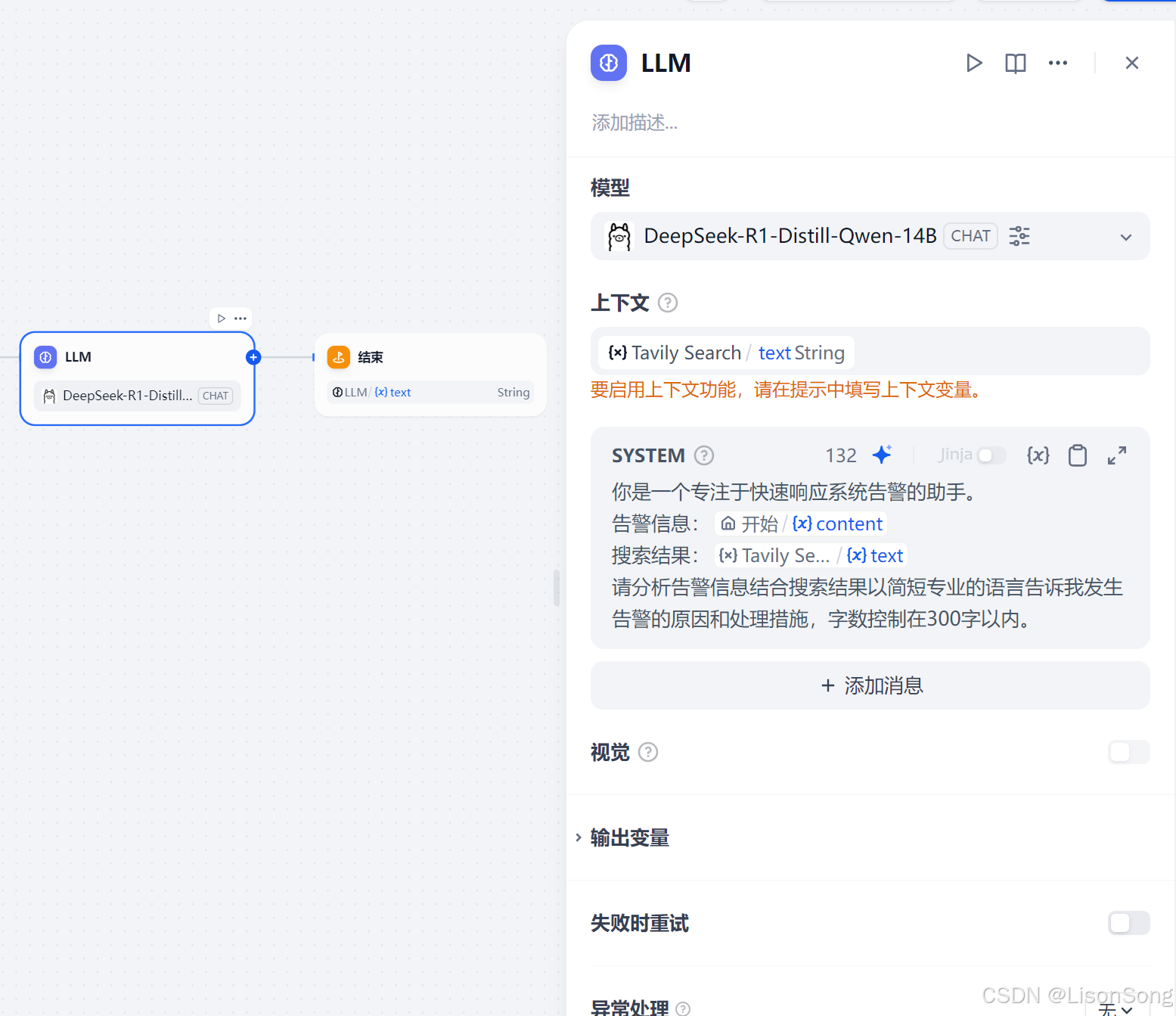Screen dimensions: 1176x1016
Task: Click the orange 结束 node icon
Action: 339,357
